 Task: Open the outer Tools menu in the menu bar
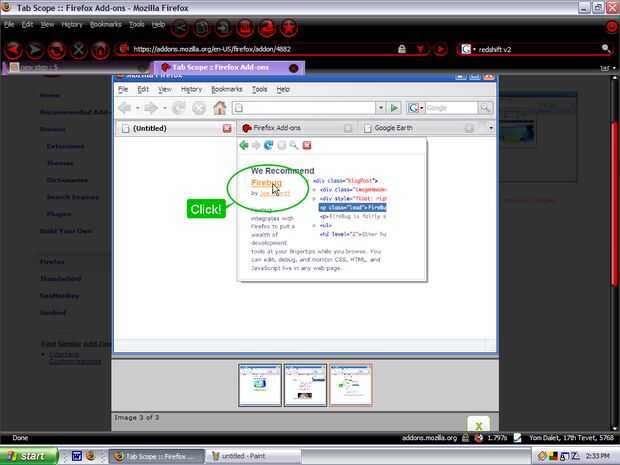click(136, 25)
